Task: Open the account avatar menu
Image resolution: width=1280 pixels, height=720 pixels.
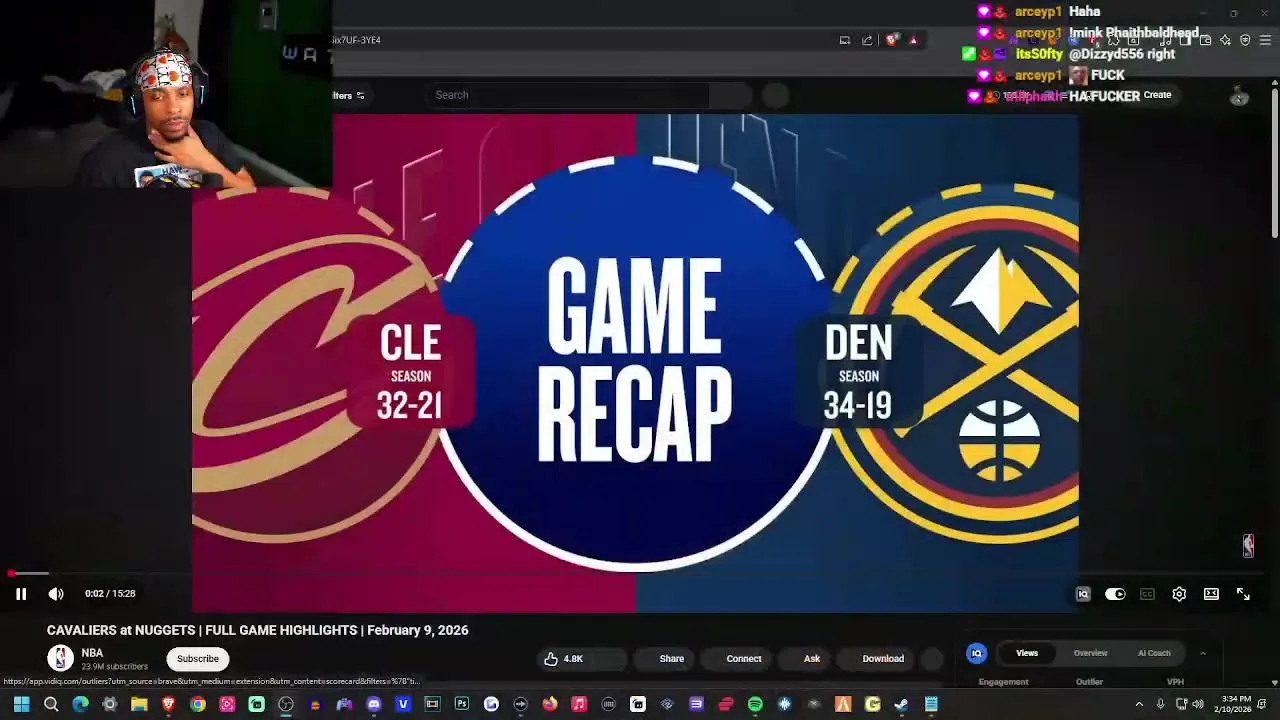Action: [x=1239, y=96]
